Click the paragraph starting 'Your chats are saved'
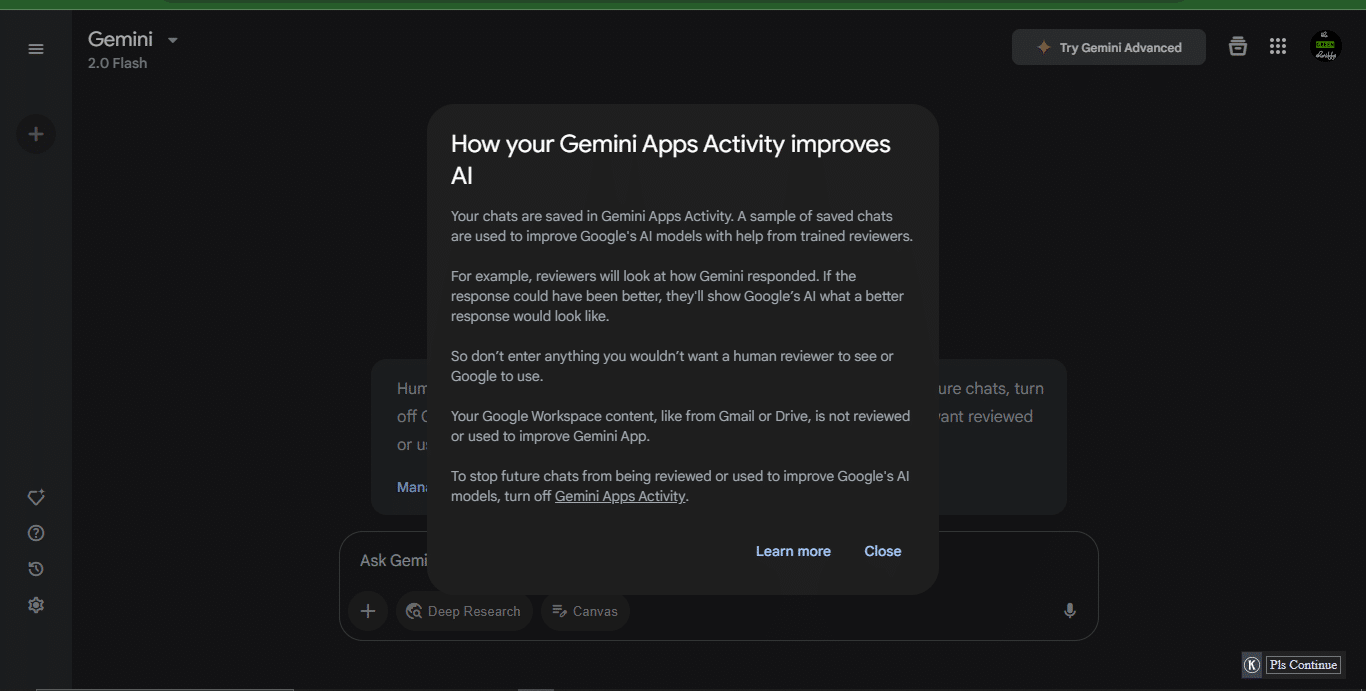This screenshot has height=691, width=1366. 682,226
